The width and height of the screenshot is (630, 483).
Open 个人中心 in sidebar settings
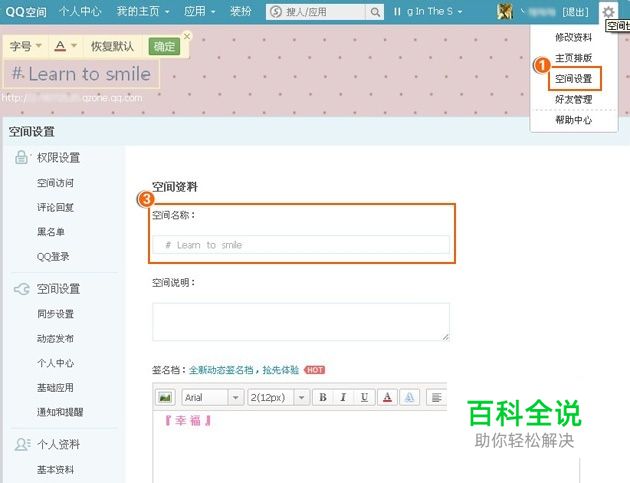click(55, 363)
